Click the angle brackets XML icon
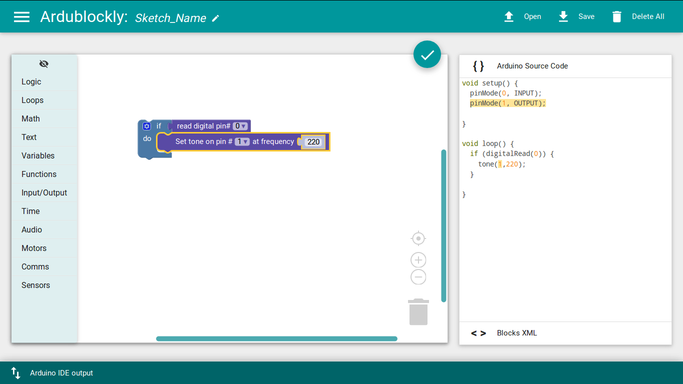This screenshot has height=384, width=683. point(478,333)
